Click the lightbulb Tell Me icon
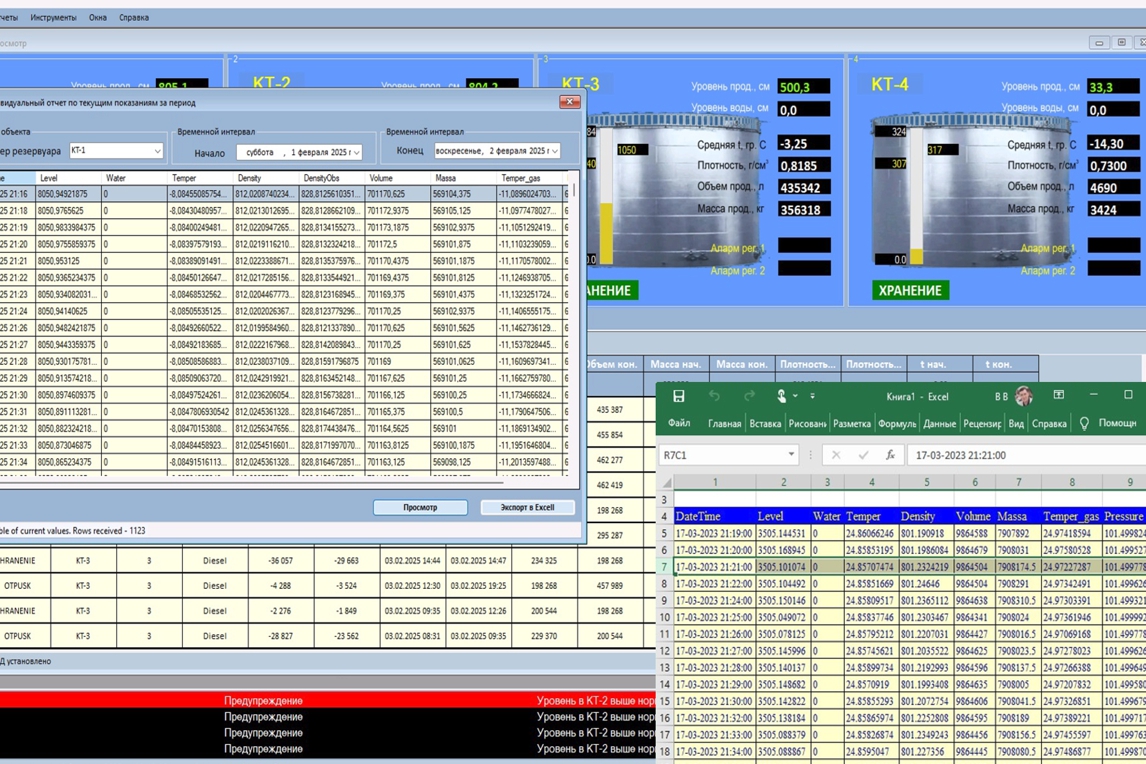Viewport: 1146px width, 764px height. pyautogui.click(x=1083, y=424)
